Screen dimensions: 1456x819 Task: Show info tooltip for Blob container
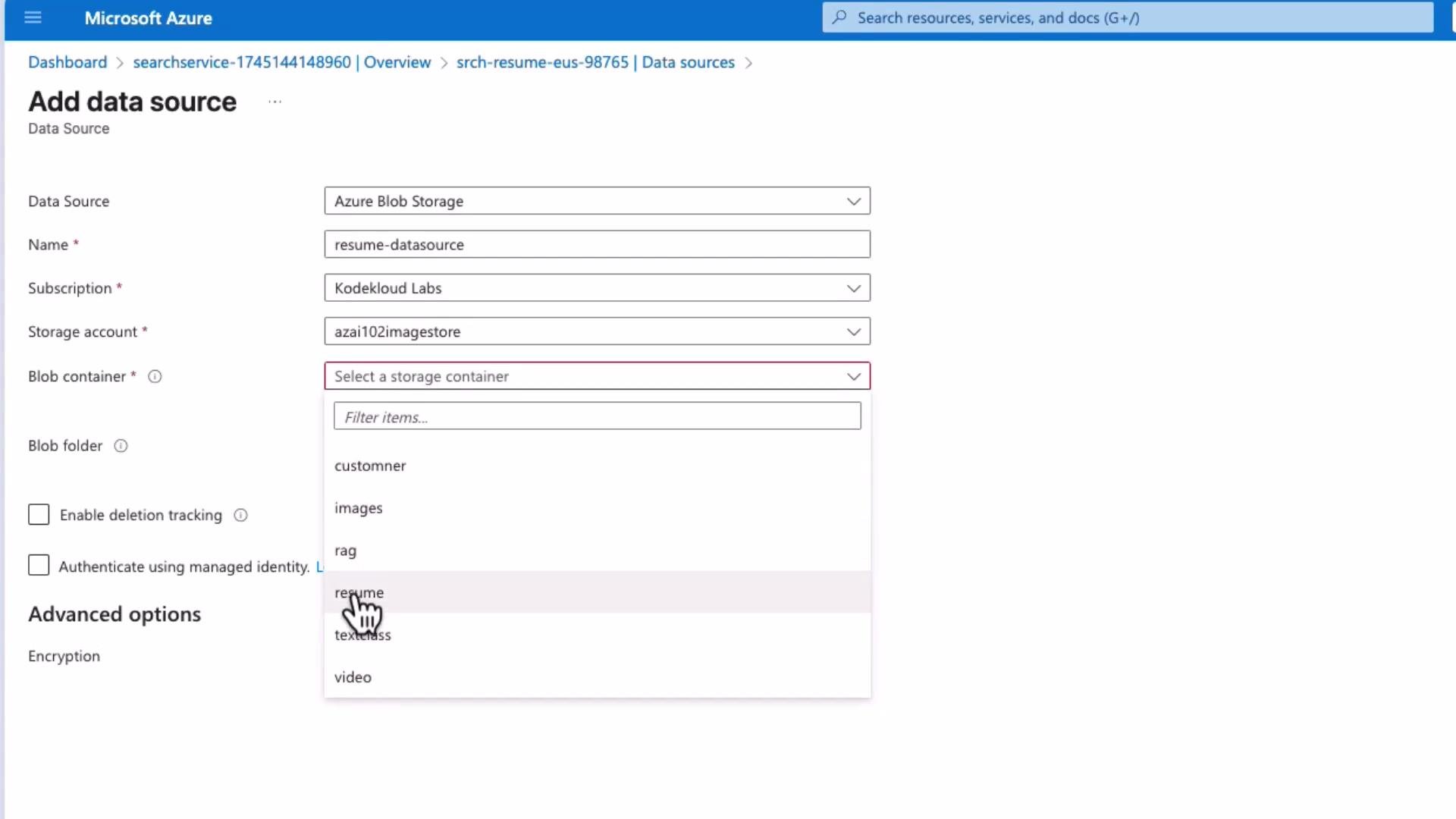pyautogui.click(x=155, y=377)
